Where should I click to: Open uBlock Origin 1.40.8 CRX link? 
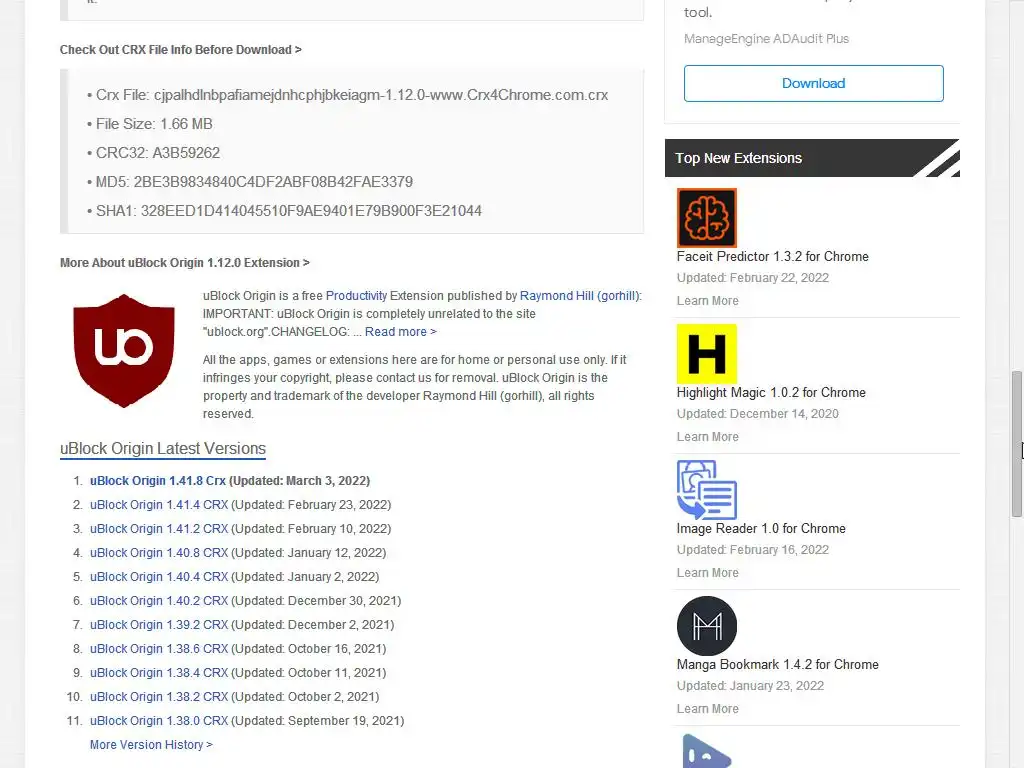[159, 553]
